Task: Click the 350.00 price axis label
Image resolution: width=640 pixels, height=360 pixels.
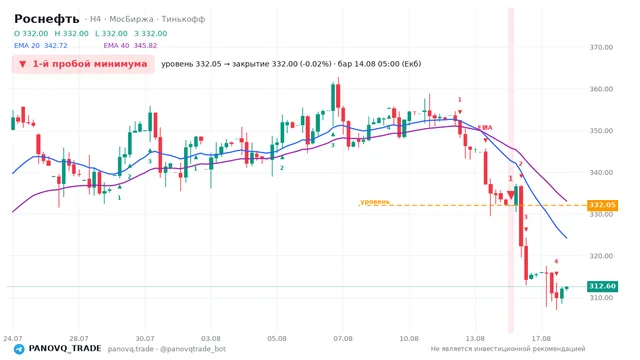Action: pos(601,131)
